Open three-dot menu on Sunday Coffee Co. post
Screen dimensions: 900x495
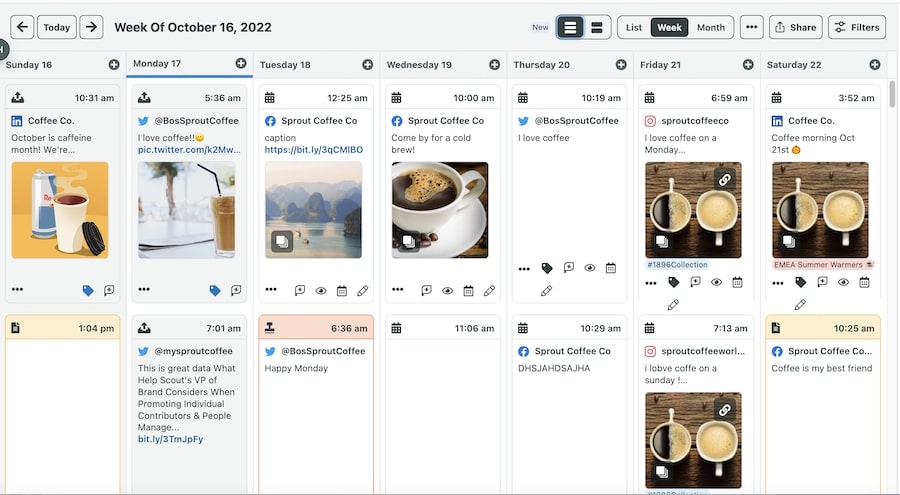17,289
